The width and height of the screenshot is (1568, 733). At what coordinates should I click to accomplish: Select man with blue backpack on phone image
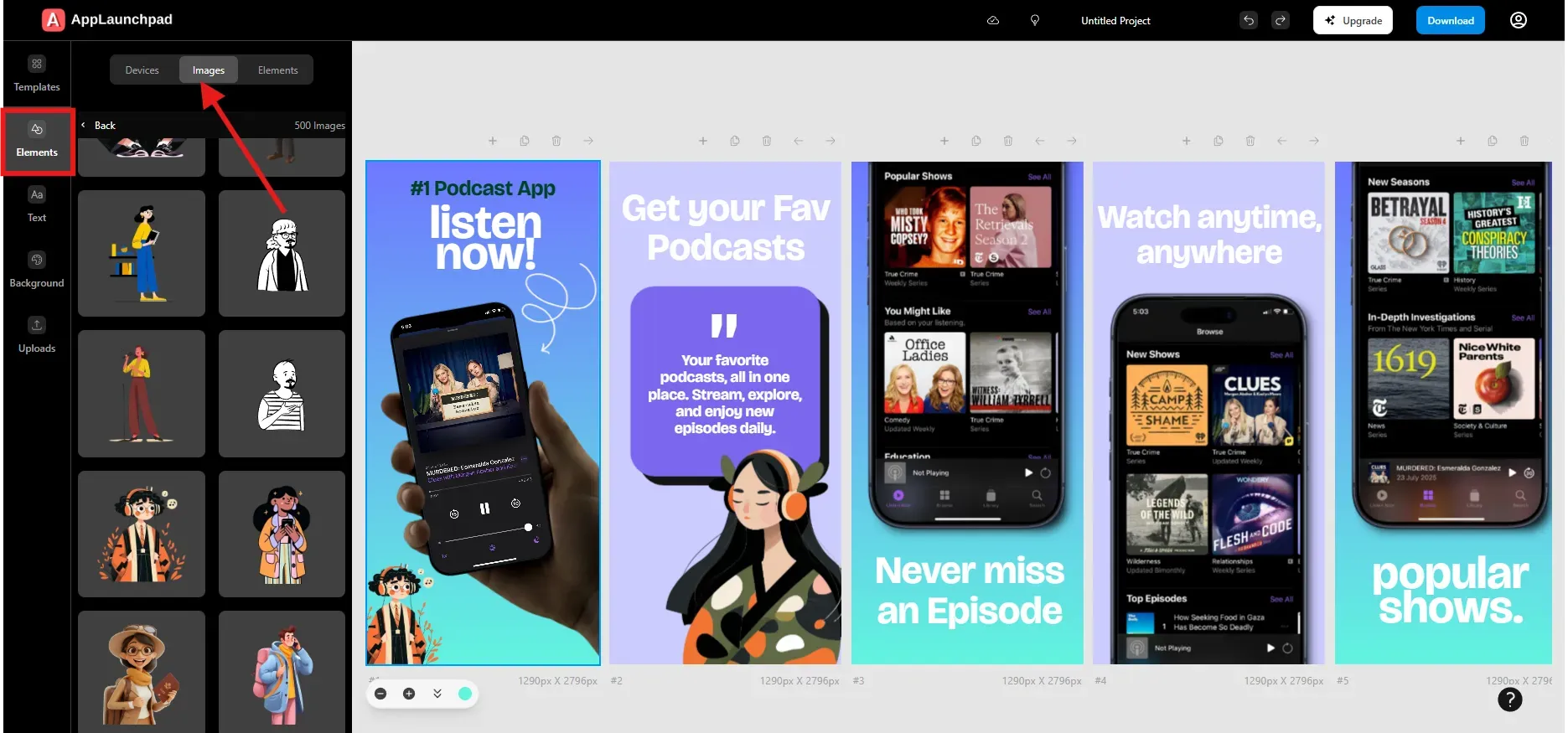click(x=282, y=672)
